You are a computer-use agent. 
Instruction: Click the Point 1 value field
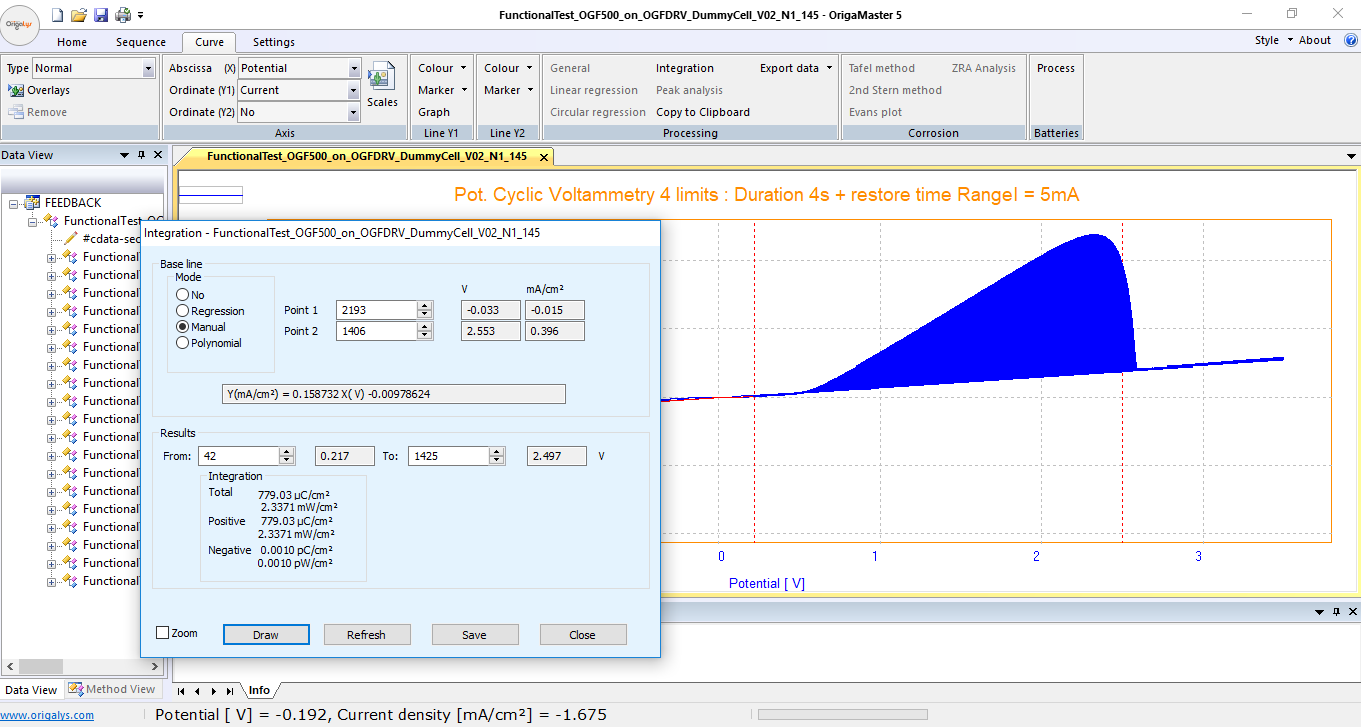pos(376,310)
